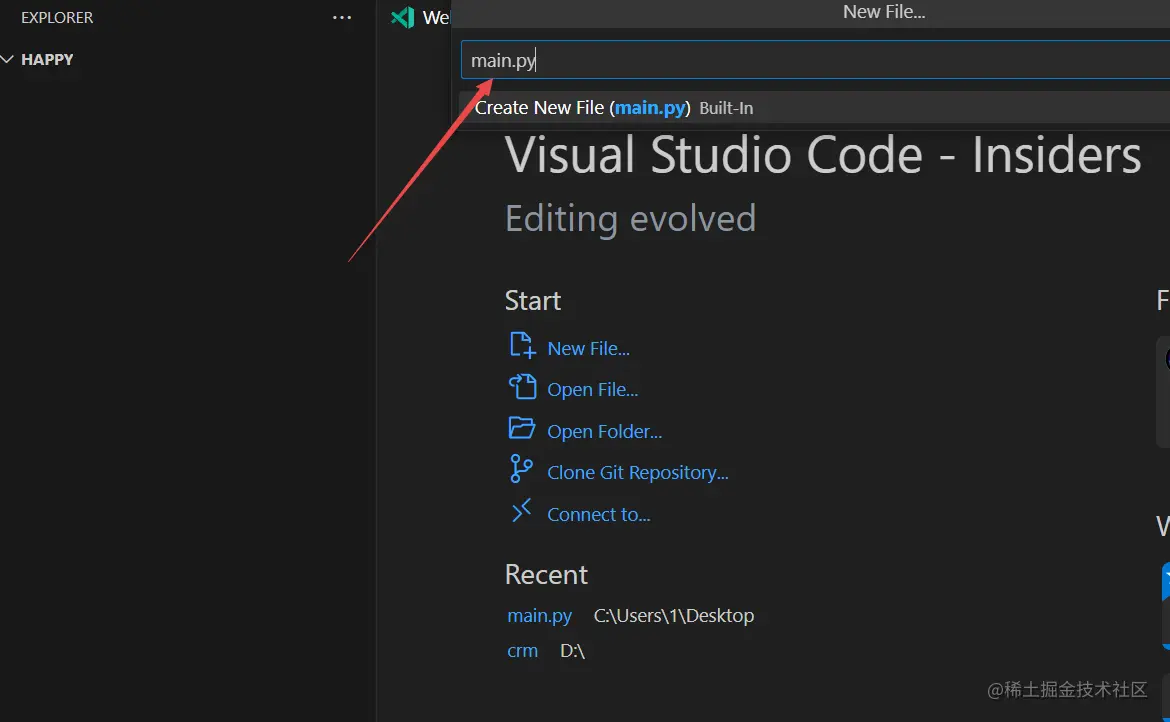Screen dimensions: 1170x722
Task: Click the Editing evolved subtitle
Action: tap(631, 219)
